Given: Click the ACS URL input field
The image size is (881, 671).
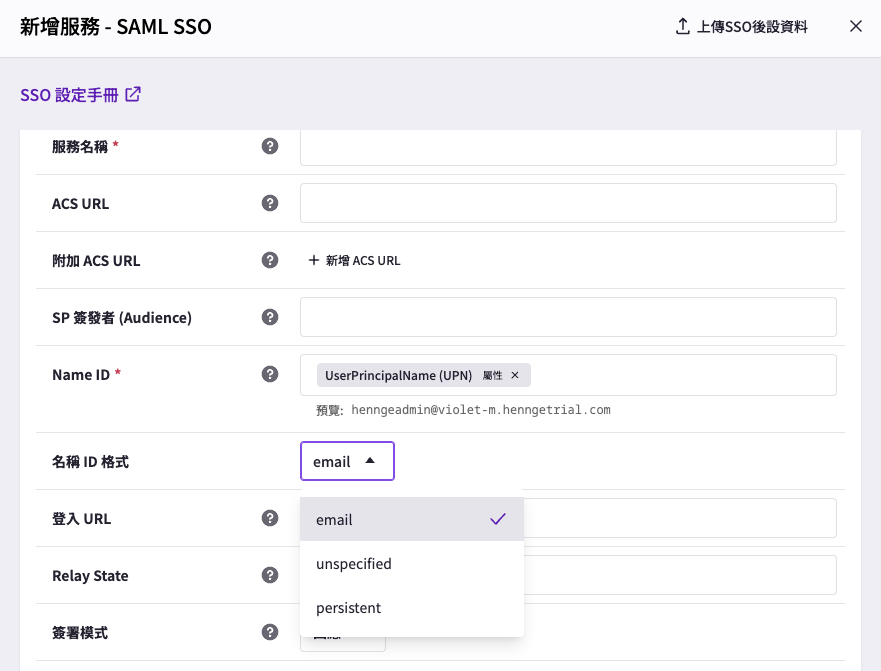Looking at the screenshot, I should coord(568,203).
